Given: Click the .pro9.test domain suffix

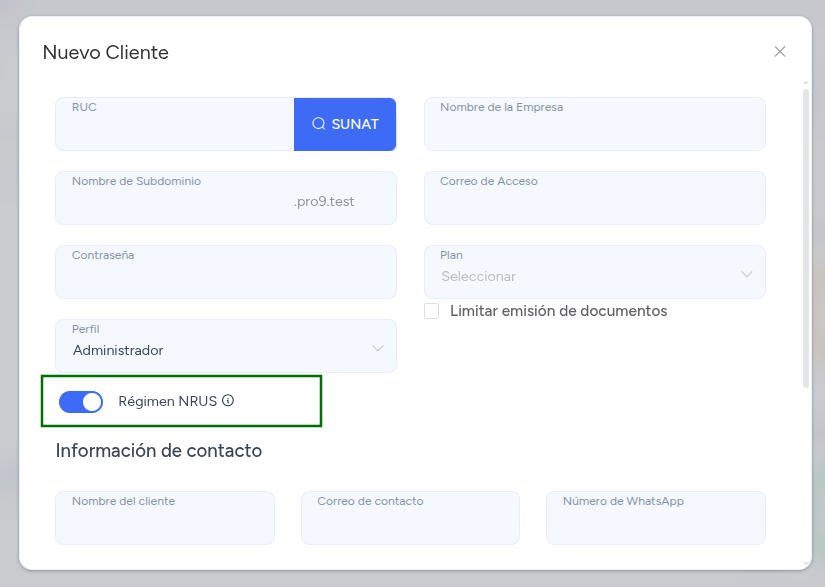Looking at the screenshot, I should pyautogui.click(x=324, y=201).
